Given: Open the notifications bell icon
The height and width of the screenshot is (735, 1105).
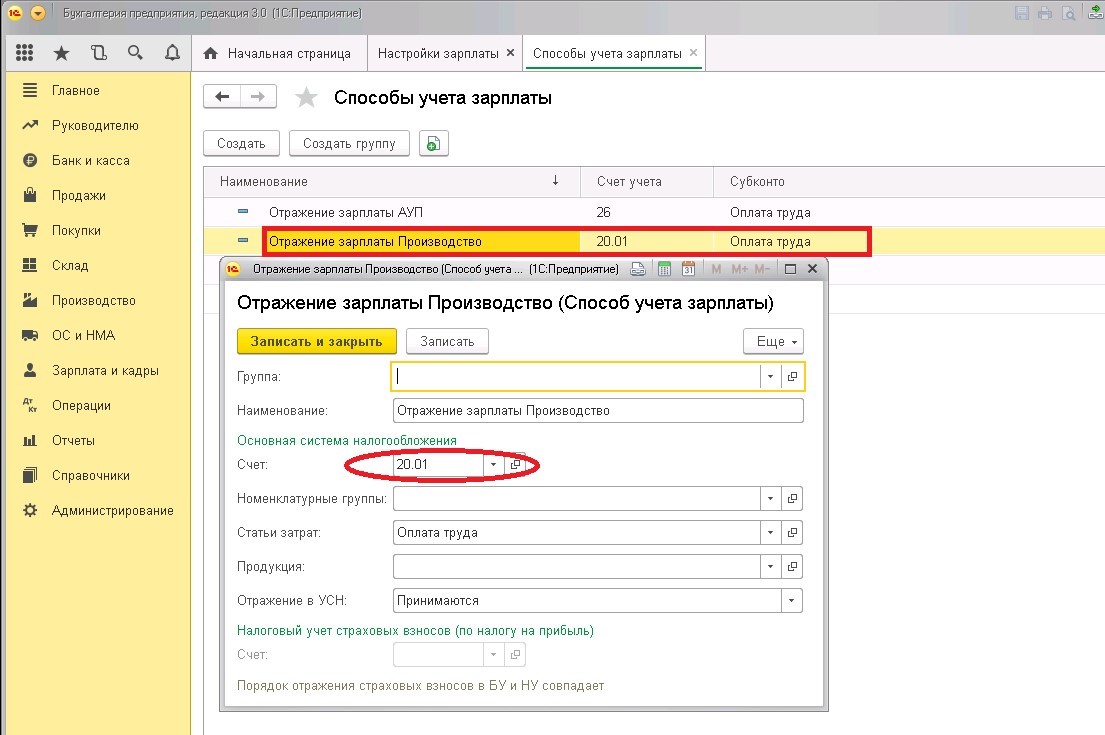Looking at the screenshot, I should (172, 53).
